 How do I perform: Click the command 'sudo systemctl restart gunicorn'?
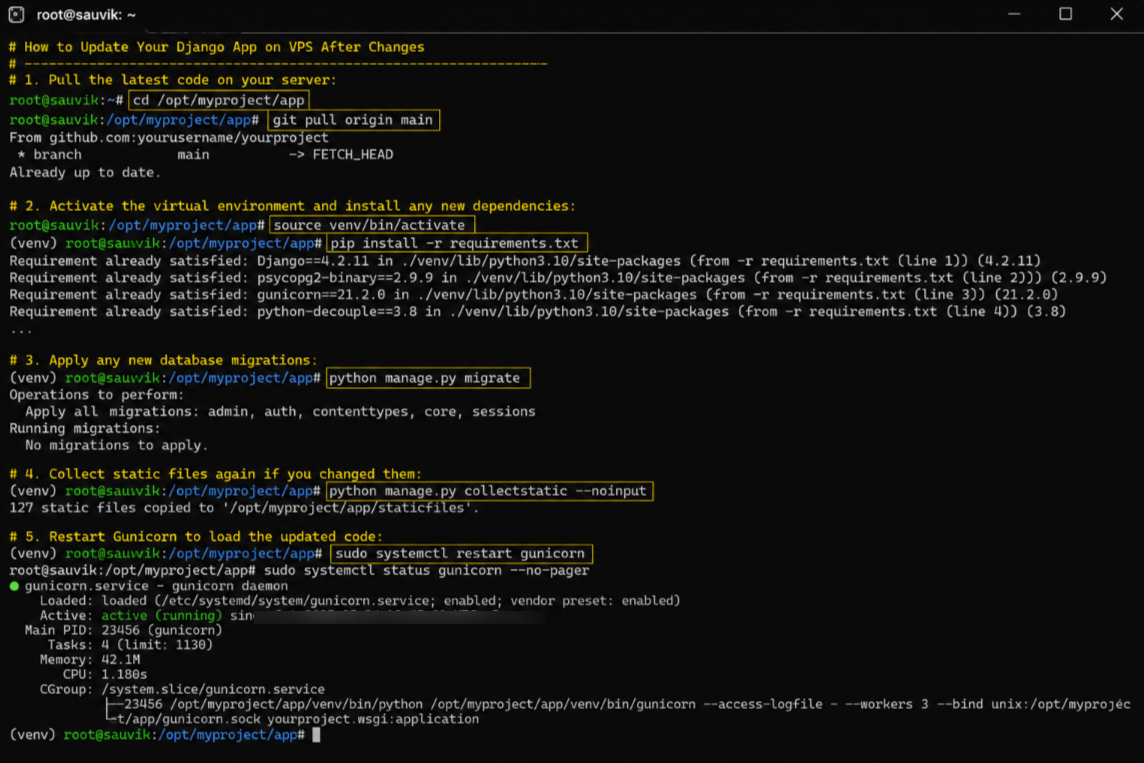pyautogui.click(x=461, y=553)
